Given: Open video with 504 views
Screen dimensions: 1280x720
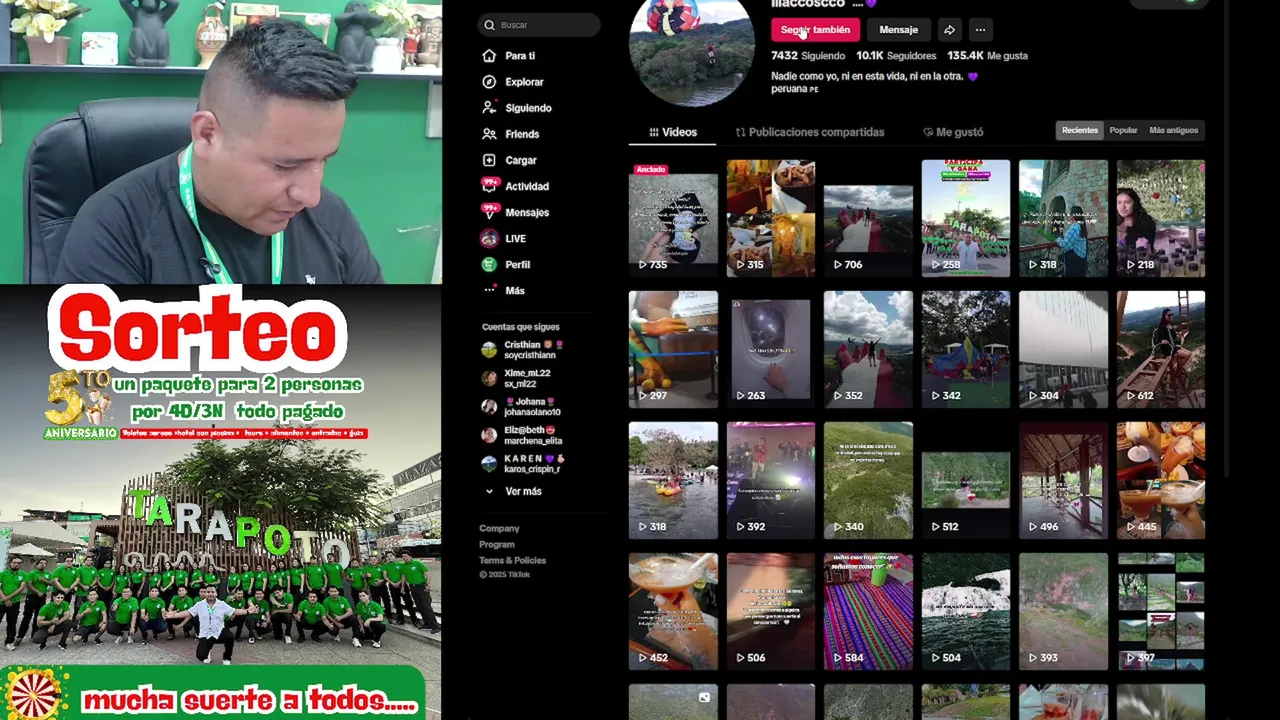Looking at the screenshot, I should (x=965, y=611).
